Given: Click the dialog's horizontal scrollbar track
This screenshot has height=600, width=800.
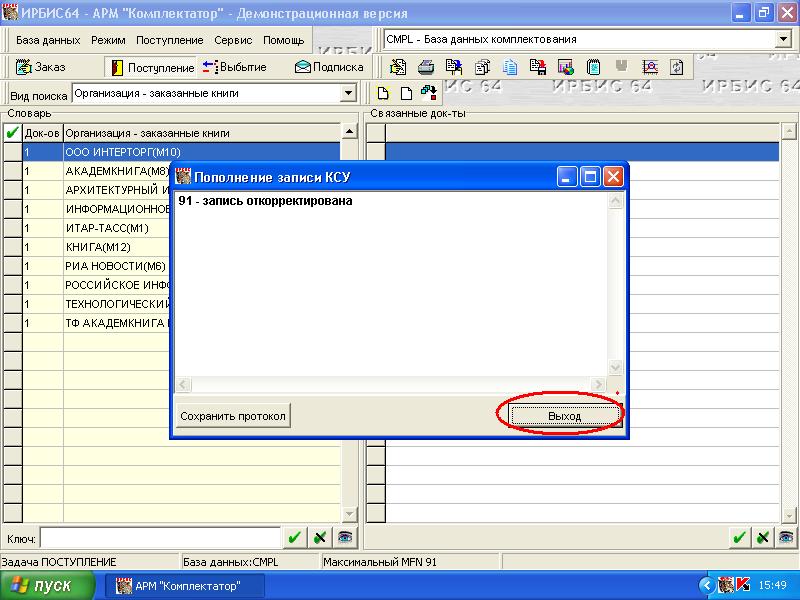Looking at the screenshot, I should pyautogui.click(x=391, y=384).
